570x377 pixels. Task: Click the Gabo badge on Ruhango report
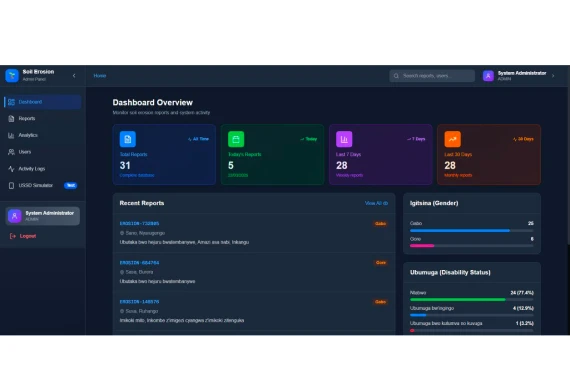[x=380, y=302]
